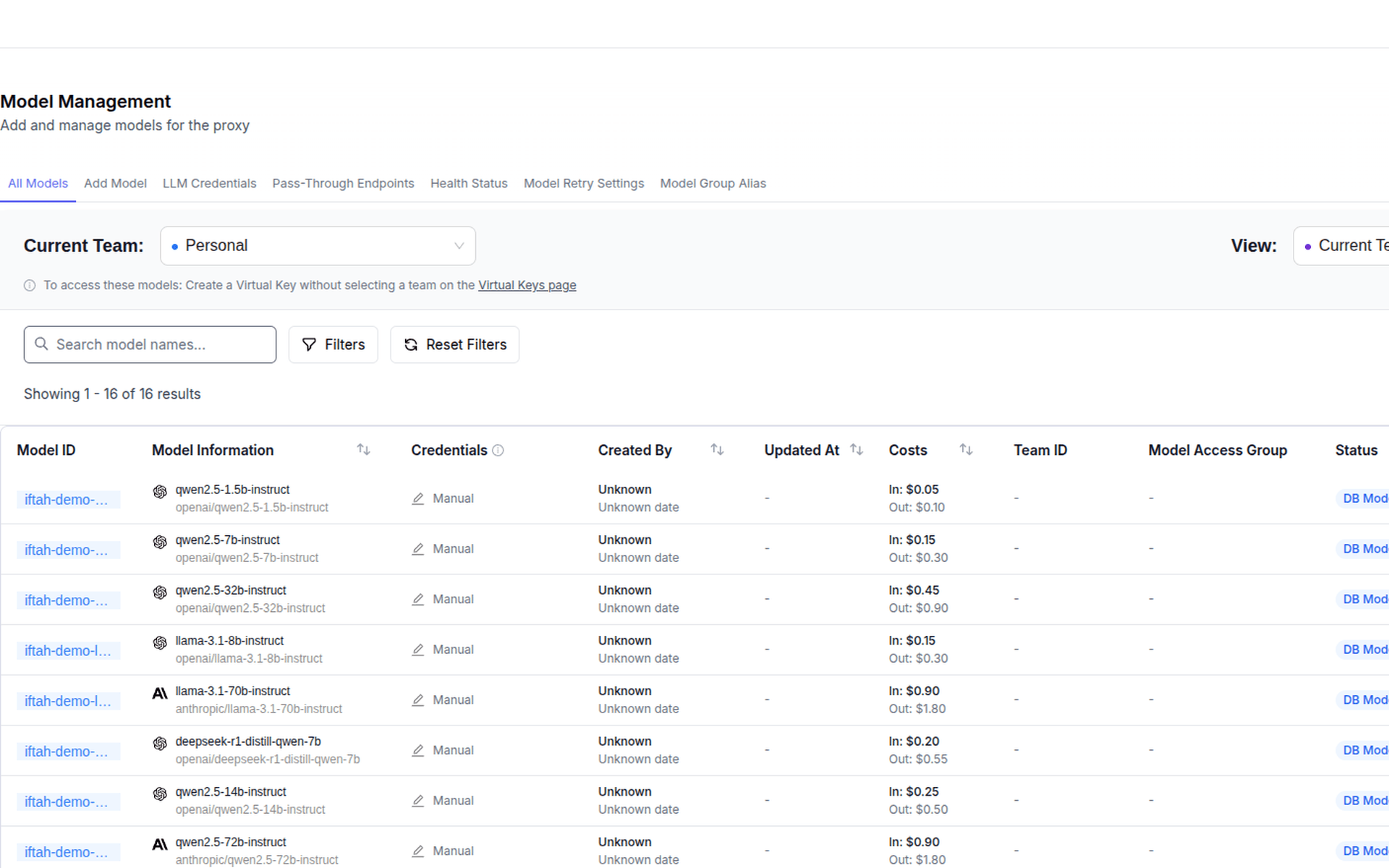
Task: Click the OpenAI logo for qwen2.5-7b-instruct
Action: [160, 542]
